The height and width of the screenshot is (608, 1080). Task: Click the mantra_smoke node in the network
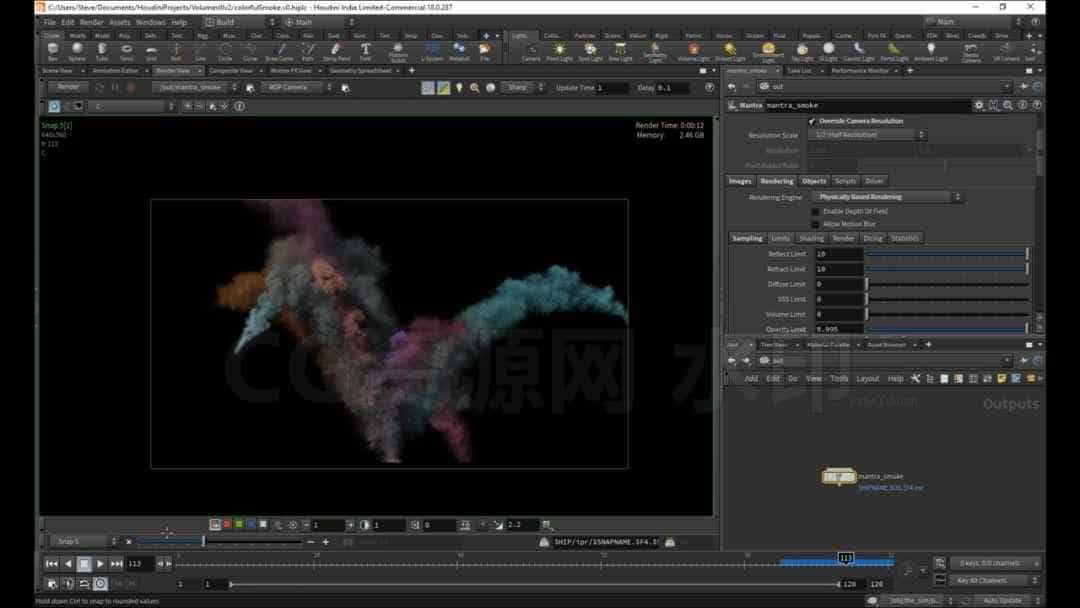(x=838, y=476)
